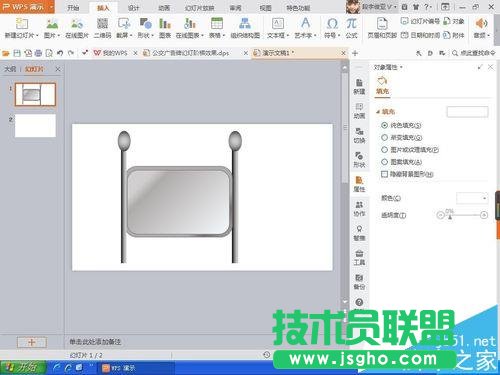Switch to the 视图 ribbon tab
The image size is (500, 375).
265,8
